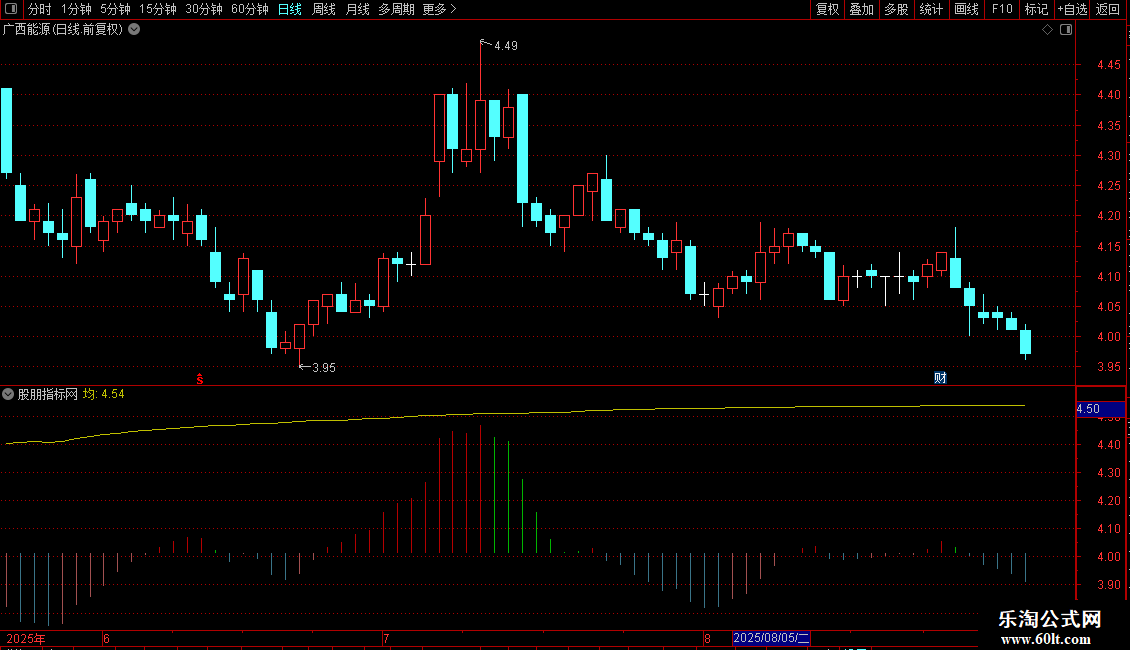The width and height of the screenshot is (1130, 650).
Task: Click 返回 to go back
Action: pyautogui.click(x=1108, y=9)
